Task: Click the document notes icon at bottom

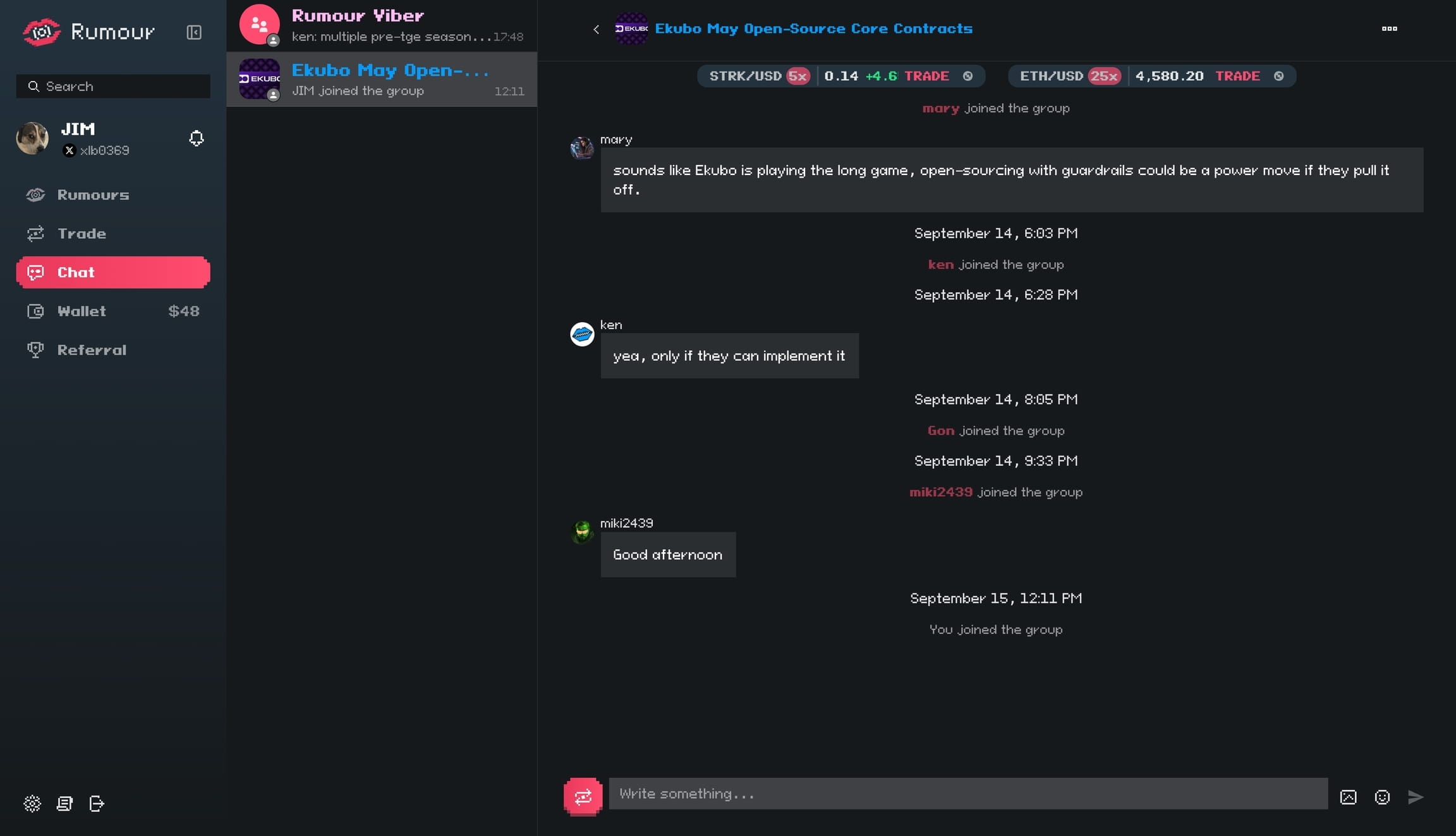Action: (64, 803)
